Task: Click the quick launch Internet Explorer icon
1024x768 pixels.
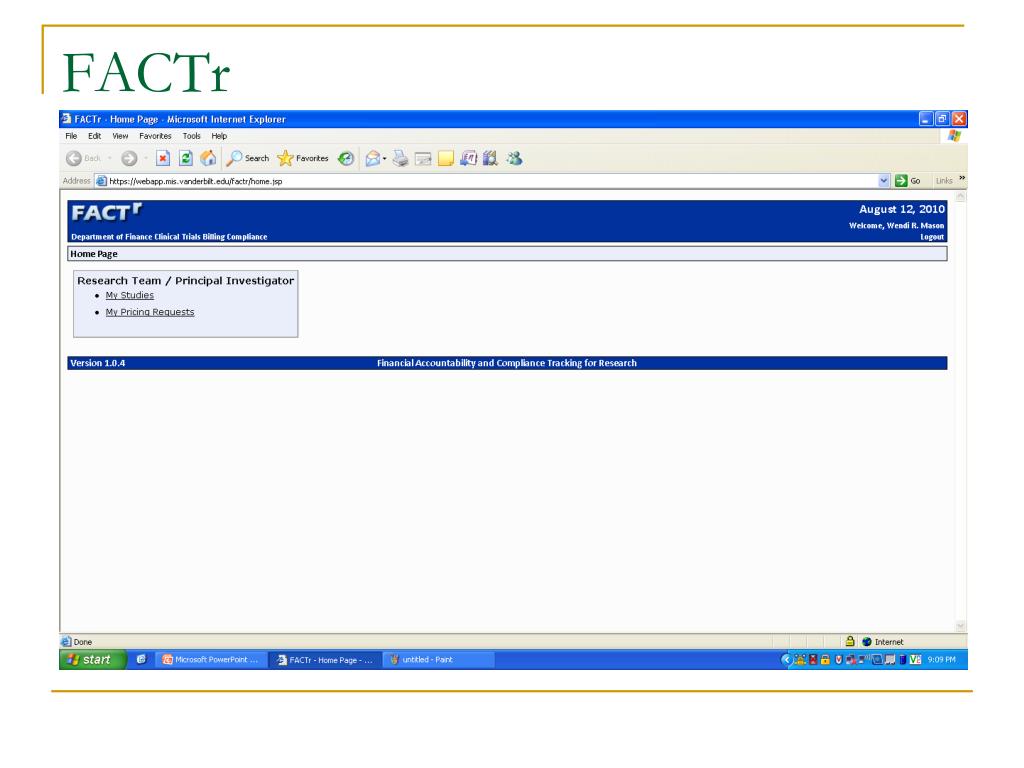Action: coord(141,660)
